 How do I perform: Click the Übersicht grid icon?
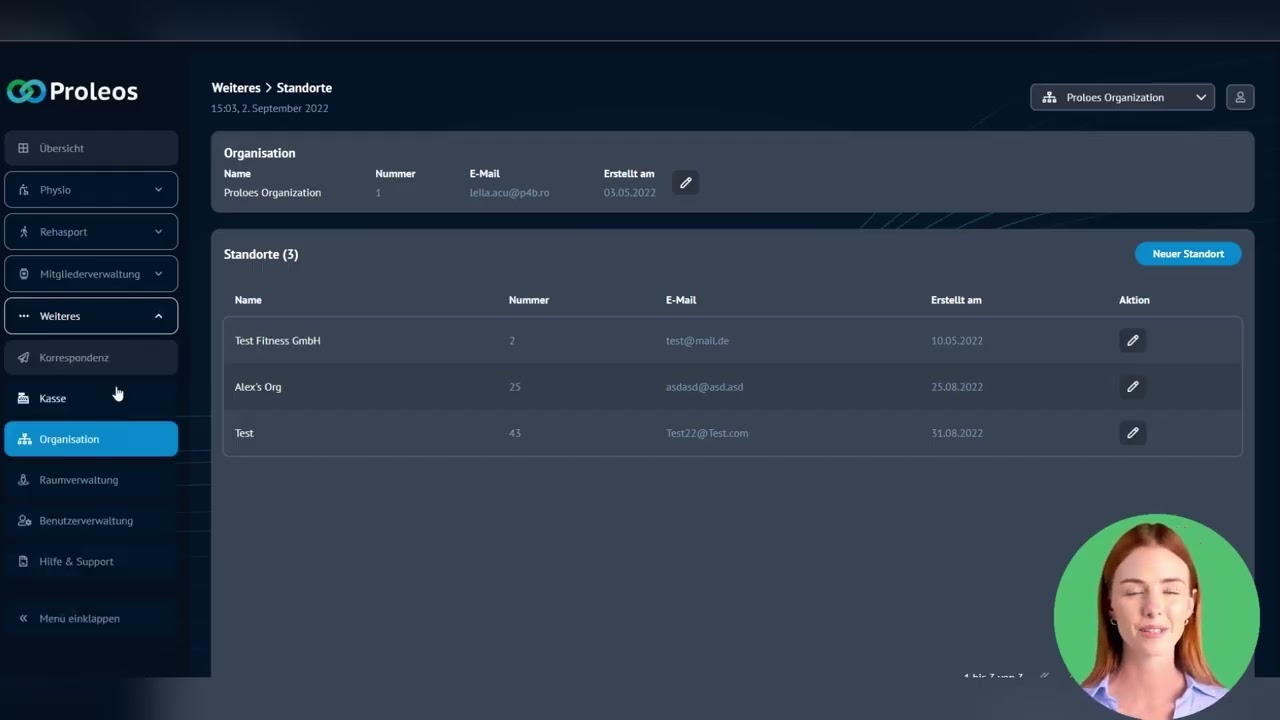pyautogui.click(x=24, y=148)
